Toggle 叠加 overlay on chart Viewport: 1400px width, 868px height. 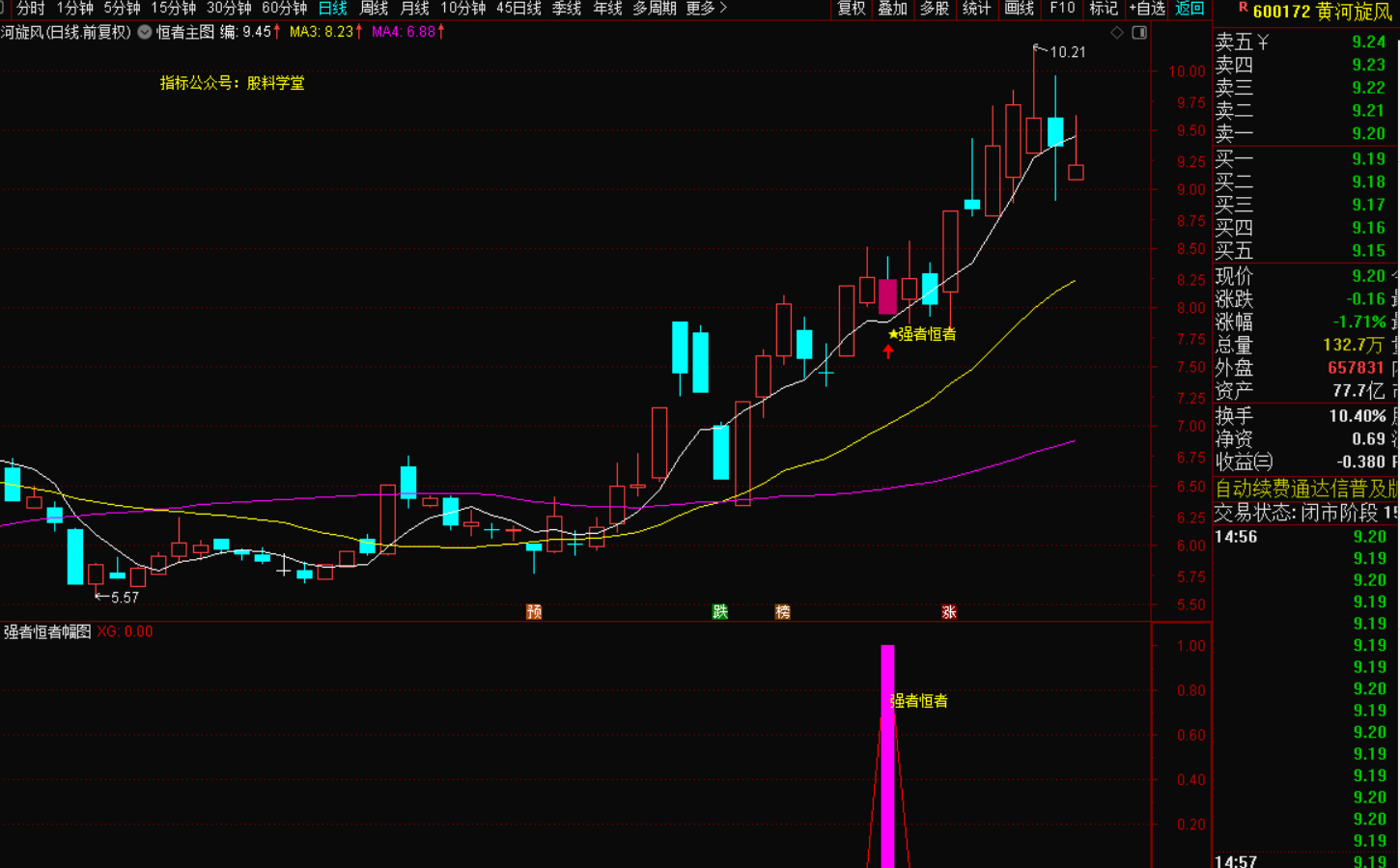892,9
